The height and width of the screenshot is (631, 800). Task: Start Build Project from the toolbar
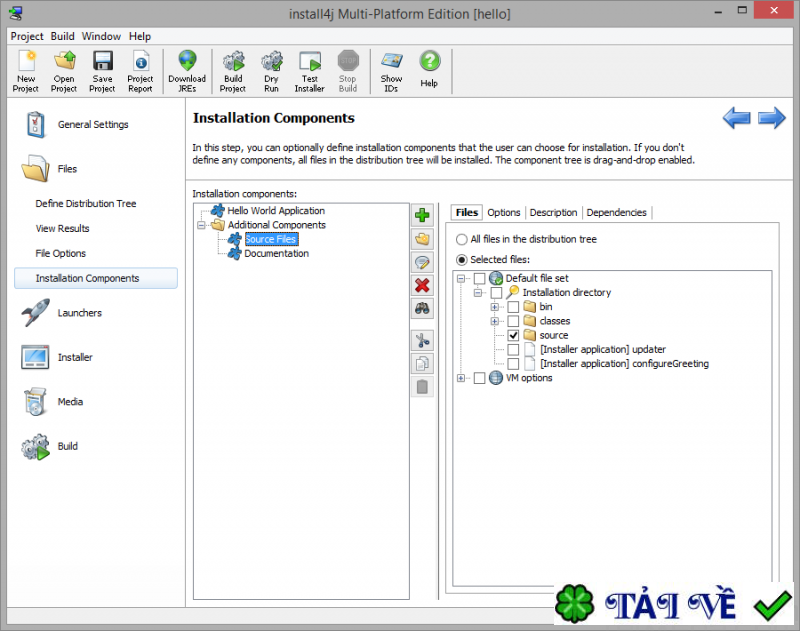coord(233,71)
